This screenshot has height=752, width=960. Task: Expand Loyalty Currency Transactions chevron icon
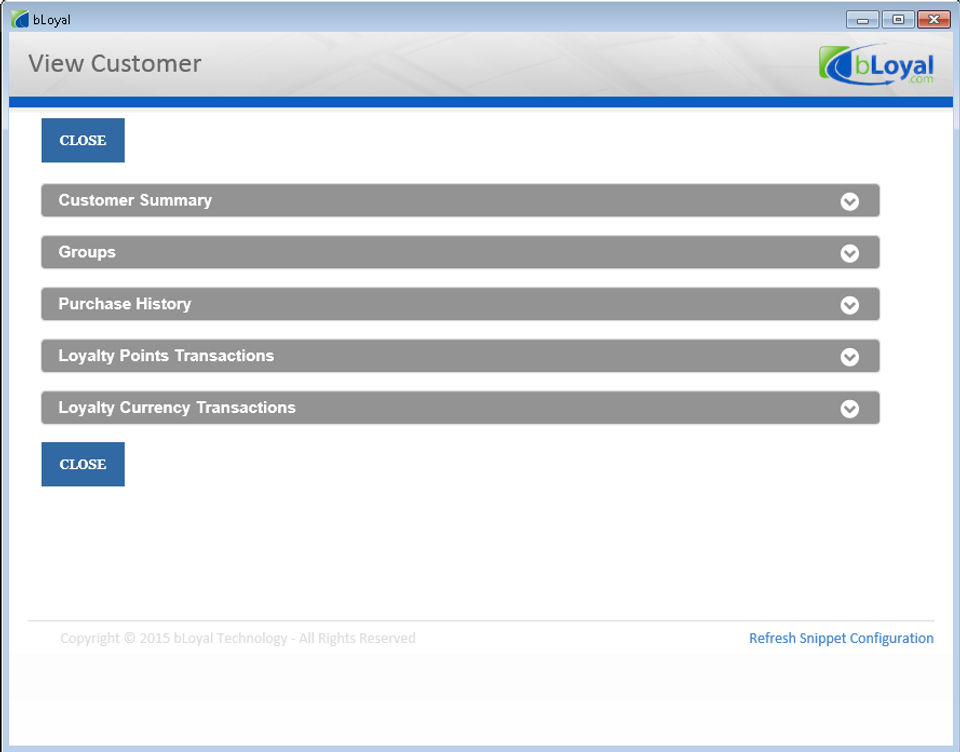point(849,408)
